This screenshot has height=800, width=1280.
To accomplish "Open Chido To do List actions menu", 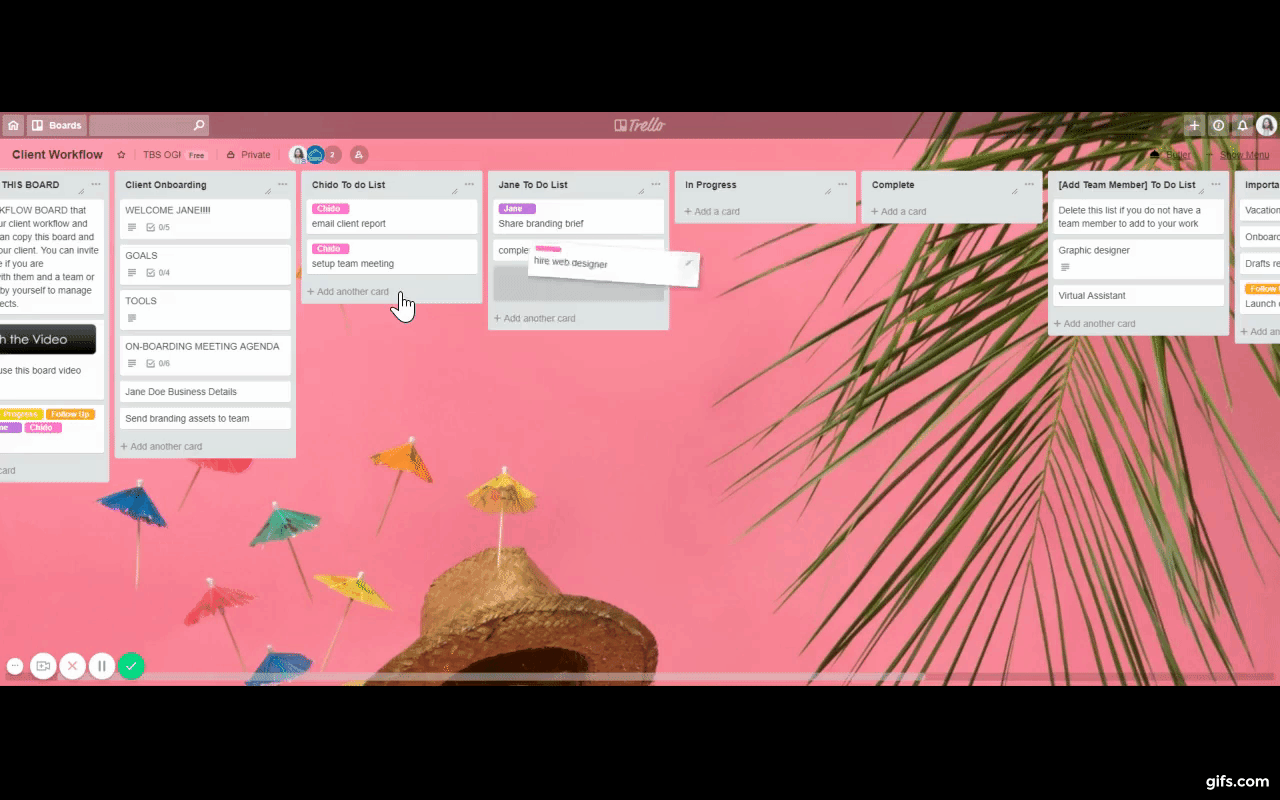I will 469,184.
